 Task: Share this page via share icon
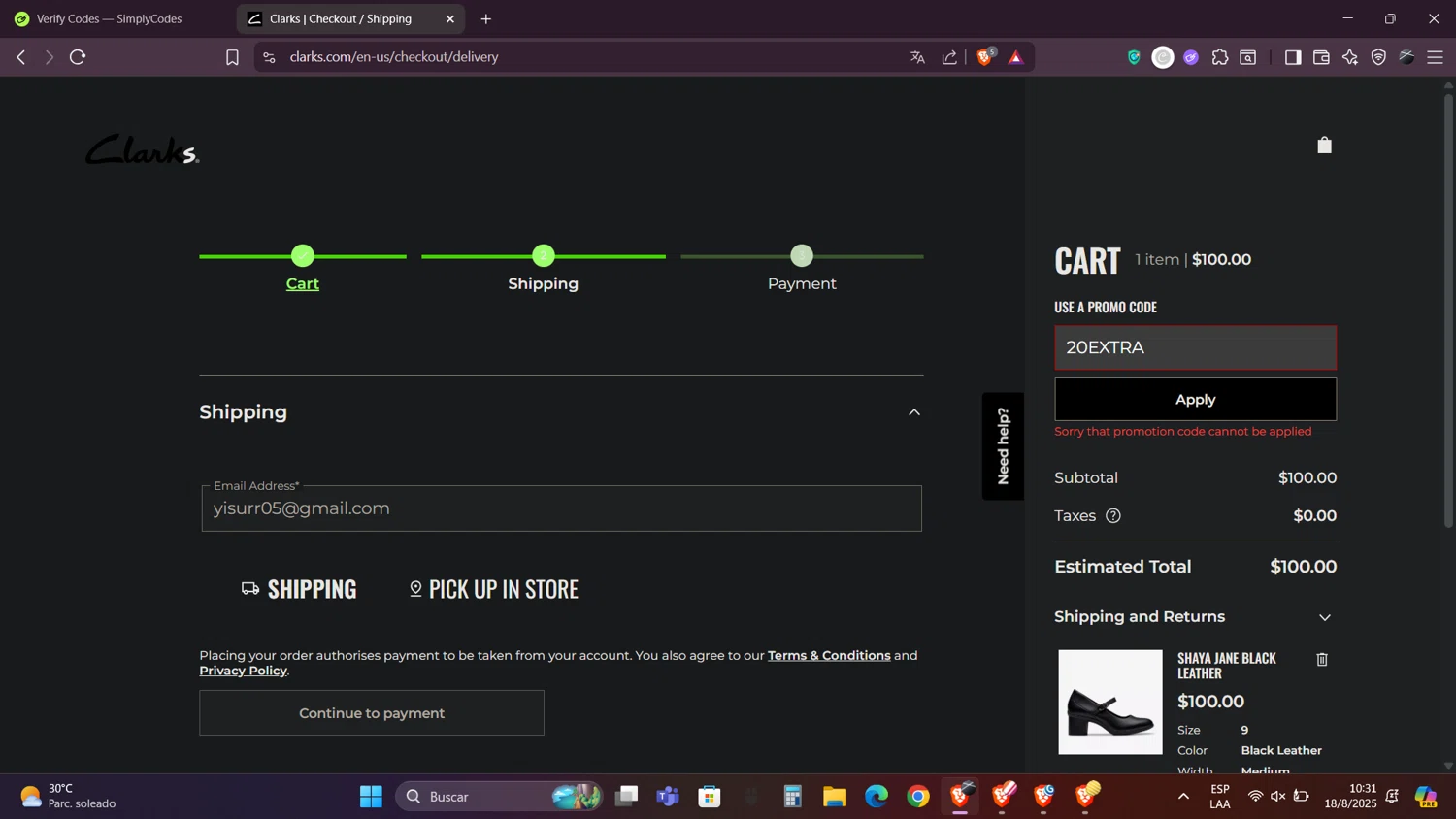(949, 57)
